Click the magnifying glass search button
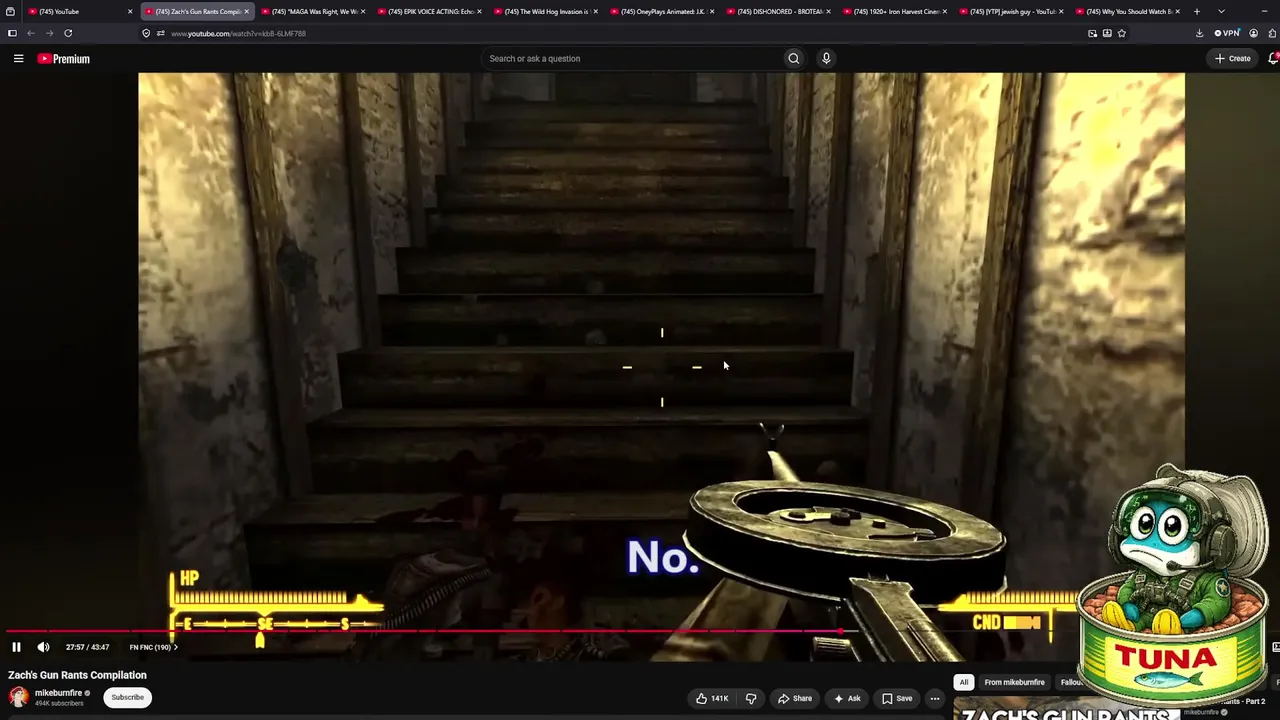The width and height of the screenshot is (1280, 720). click(794, 58)
